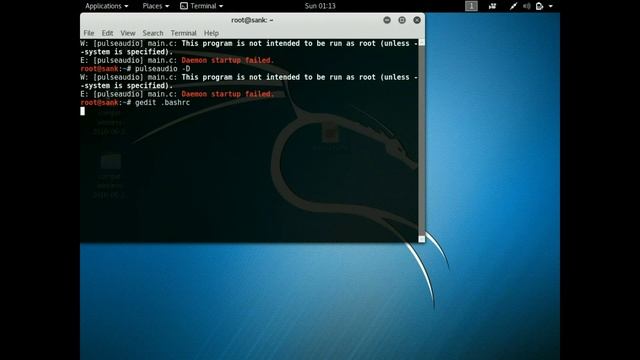Close the root@sank terminal window
640x360 pixels.
click(x=417, y=20)
